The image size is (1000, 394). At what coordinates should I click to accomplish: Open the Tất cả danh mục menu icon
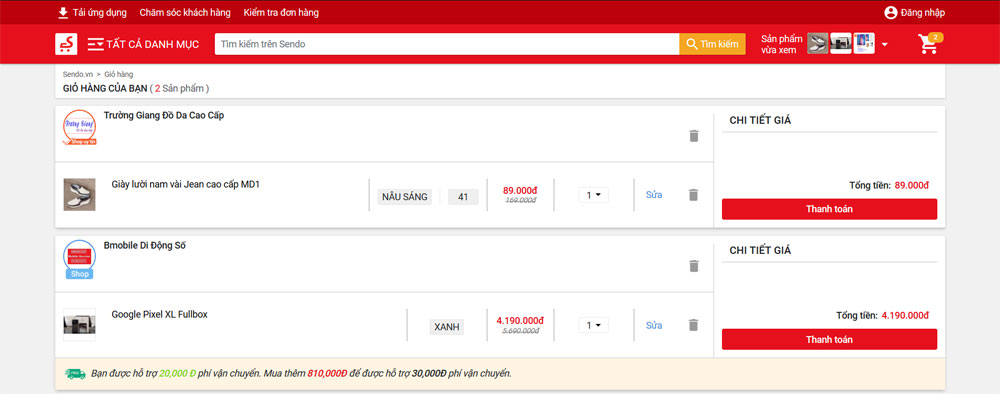click(x=96, y=44)
